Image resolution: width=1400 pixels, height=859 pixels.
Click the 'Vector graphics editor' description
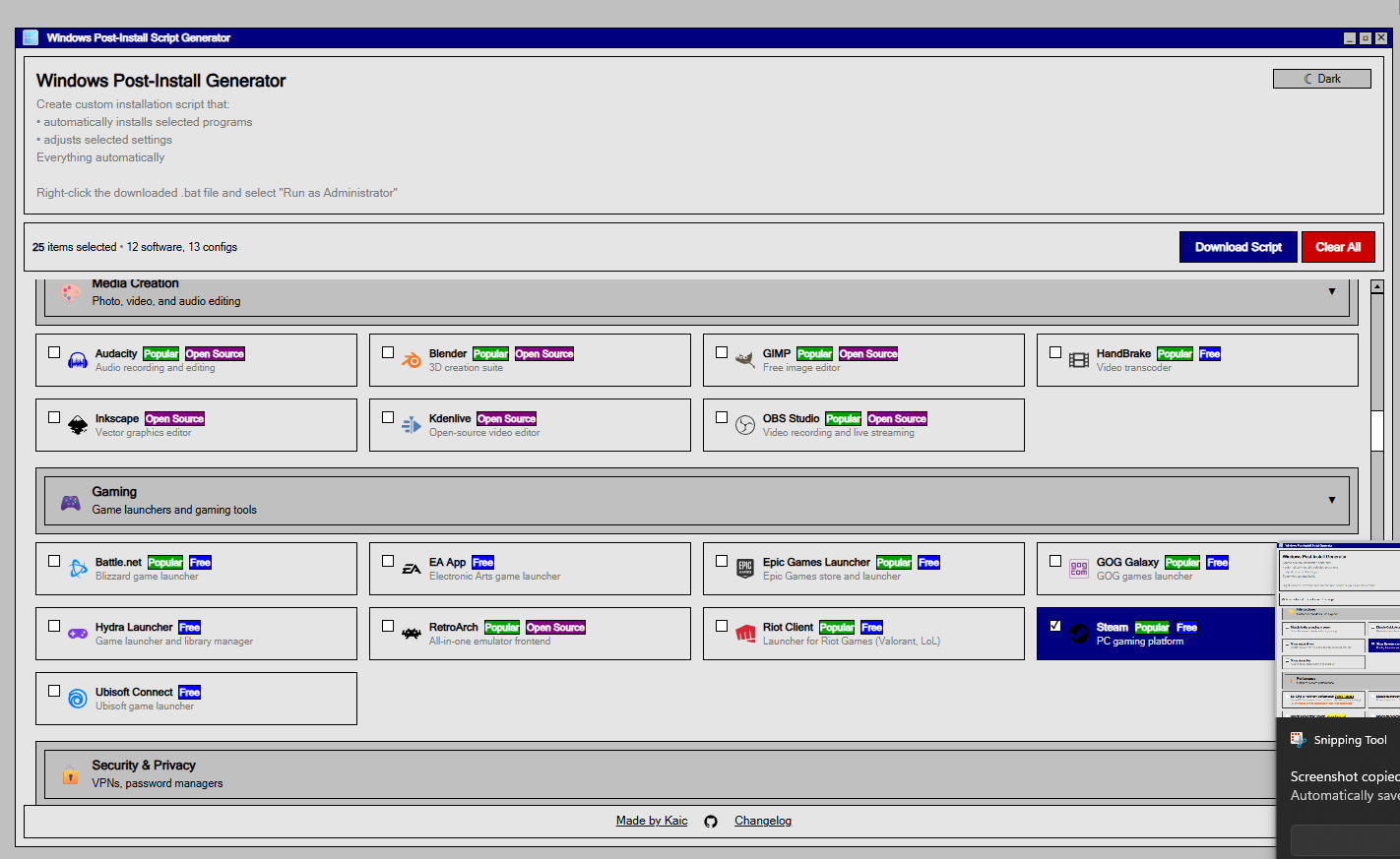tap(144, 433)
